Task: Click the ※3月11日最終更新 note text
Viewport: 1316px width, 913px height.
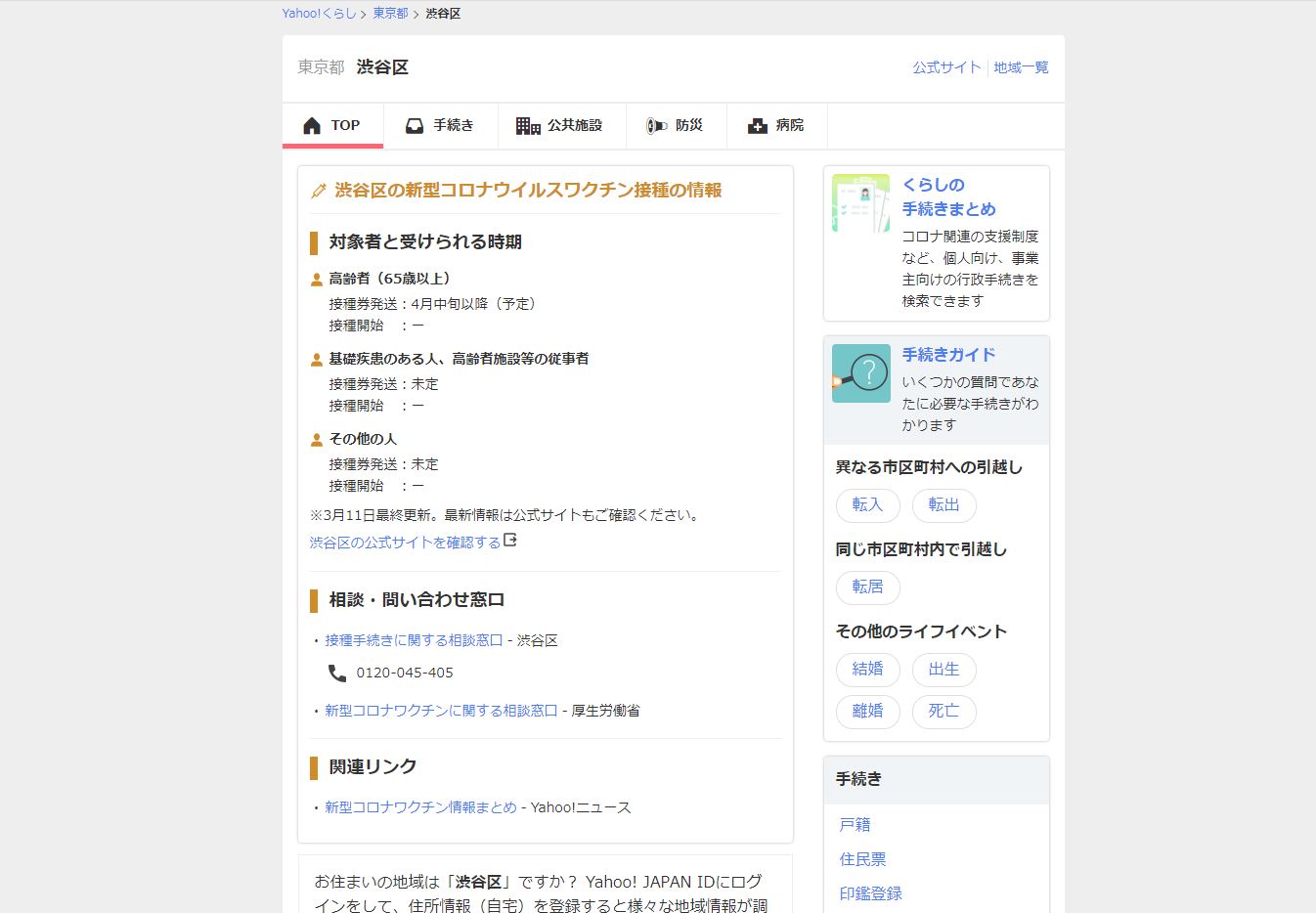Action: coord(505,515)
